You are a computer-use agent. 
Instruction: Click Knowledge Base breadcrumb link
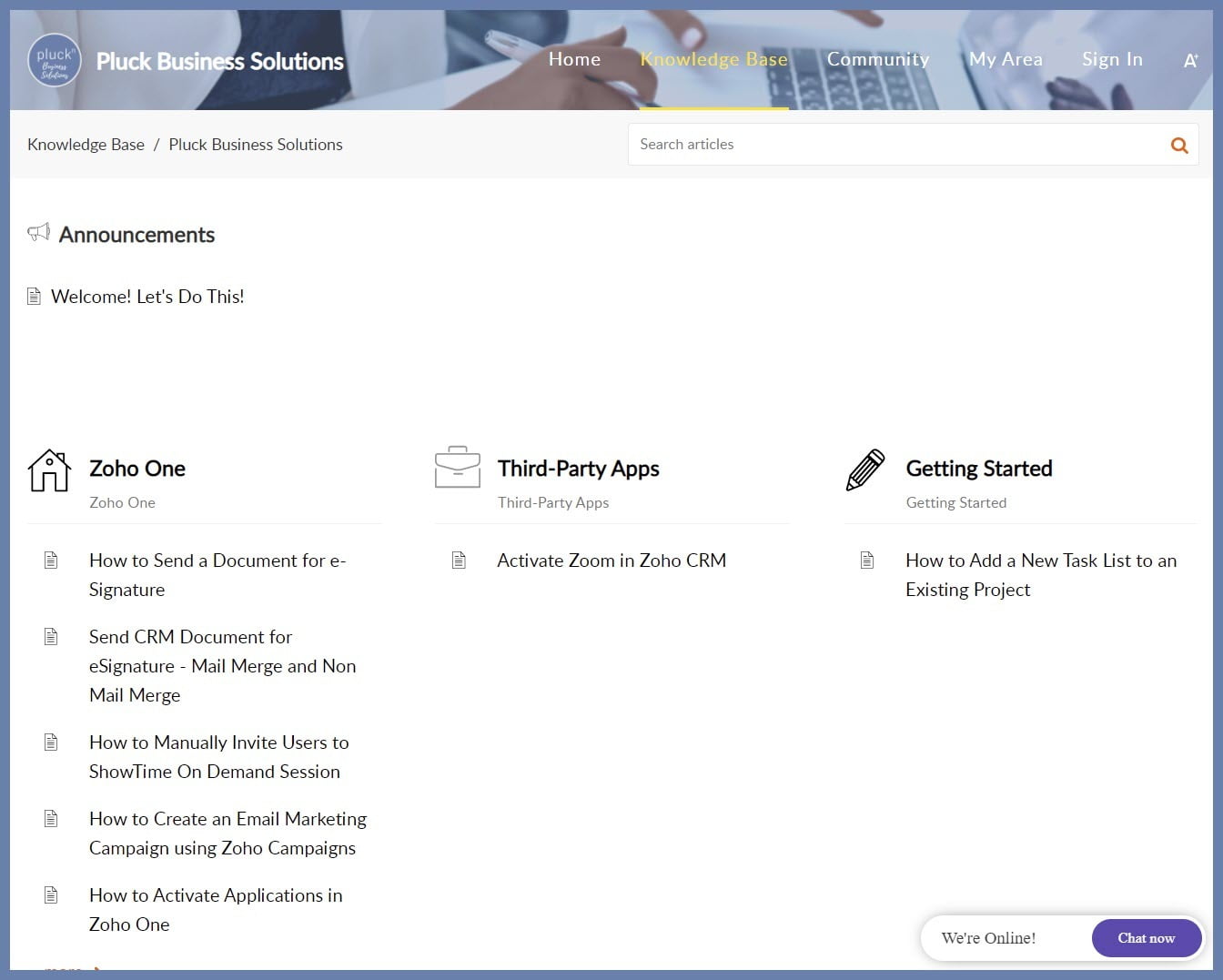coord(86,145)
